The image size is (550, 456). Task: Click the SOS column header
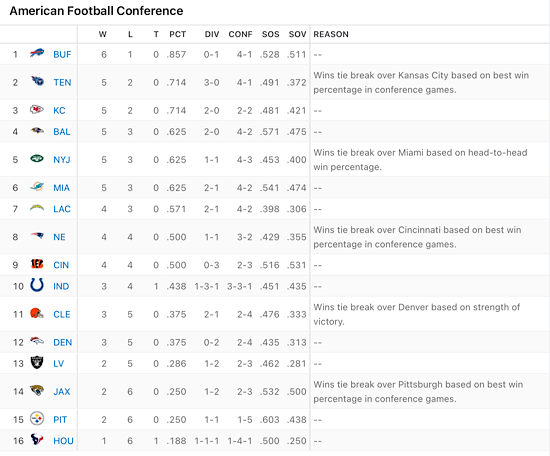pyautogui.click(x=270, y=34)
